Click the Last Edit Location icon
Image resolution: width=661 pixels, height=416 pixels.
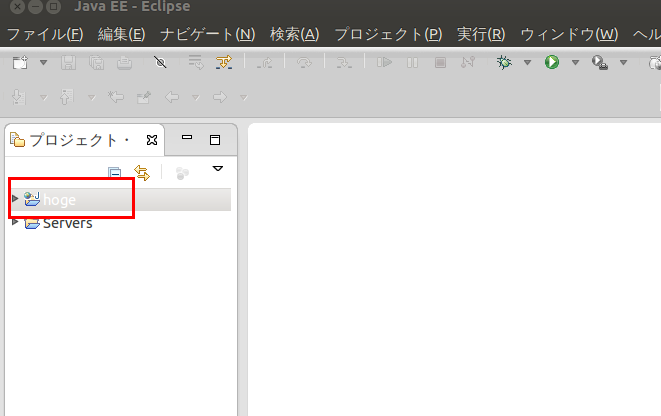(116, 97)
